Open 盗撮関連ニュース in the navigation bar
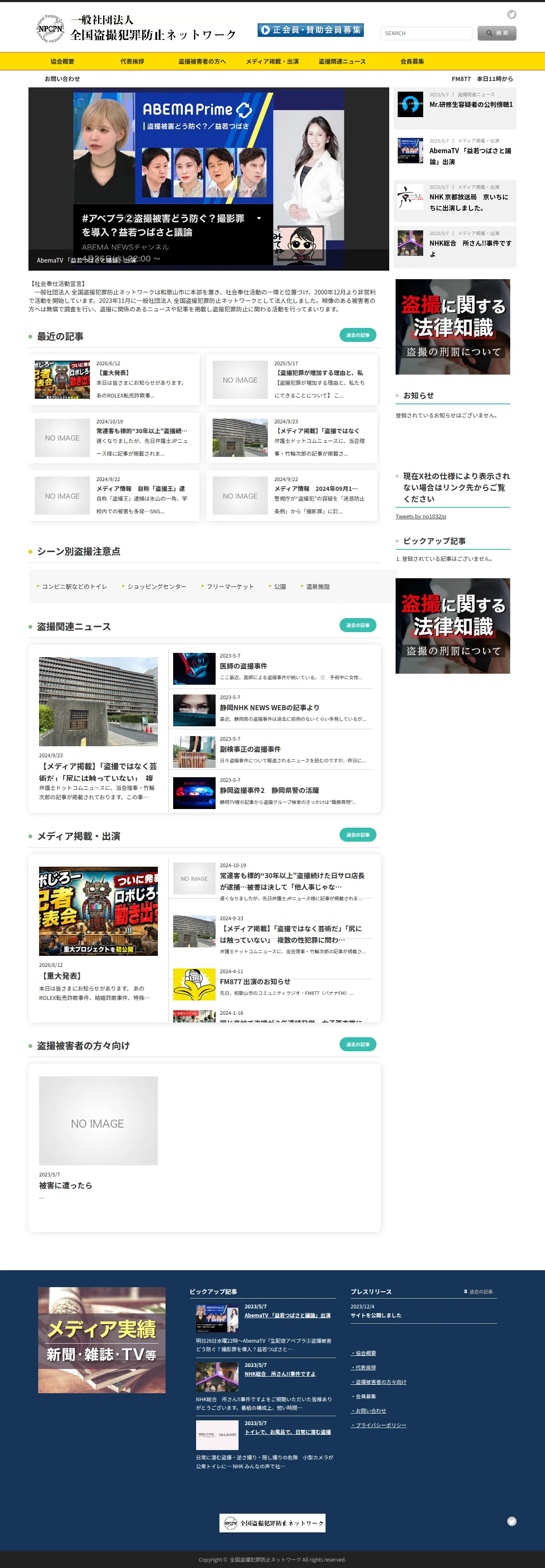The width and height of the screenshot is (545, 1568). (342, 62)
